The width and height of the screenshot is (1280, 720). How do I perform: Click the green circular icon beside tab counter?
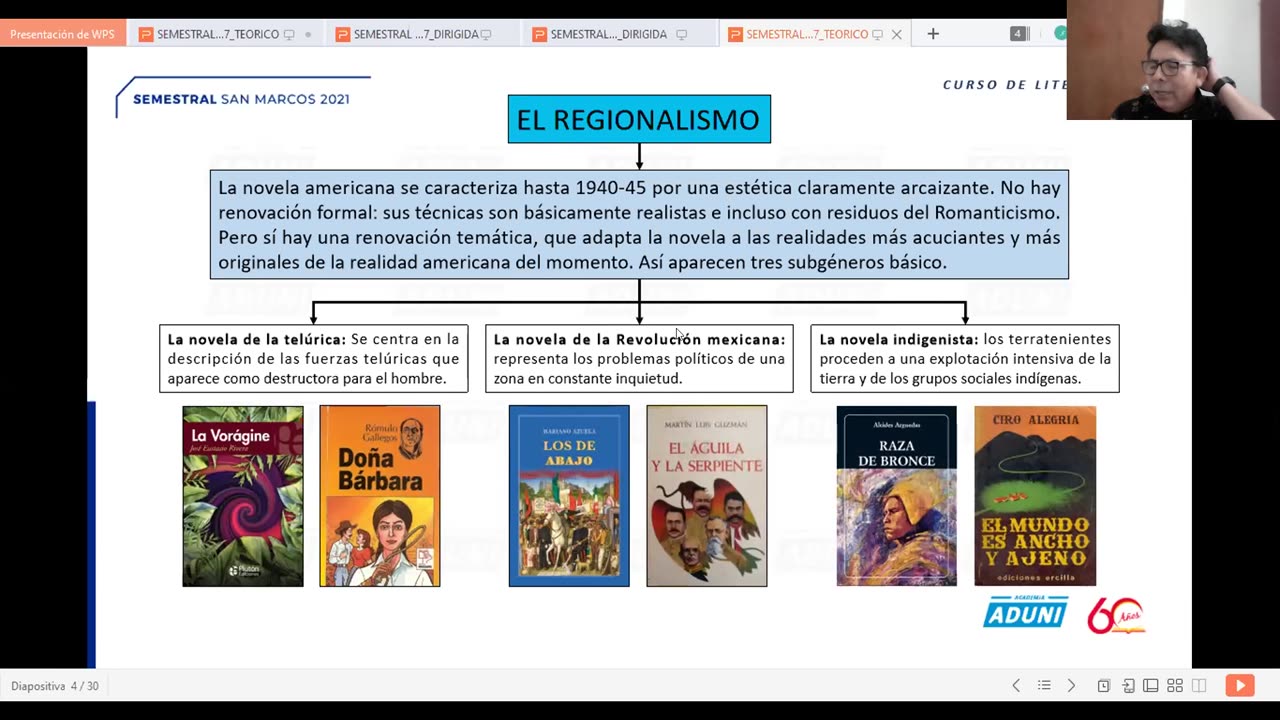tap(1060, 34)
